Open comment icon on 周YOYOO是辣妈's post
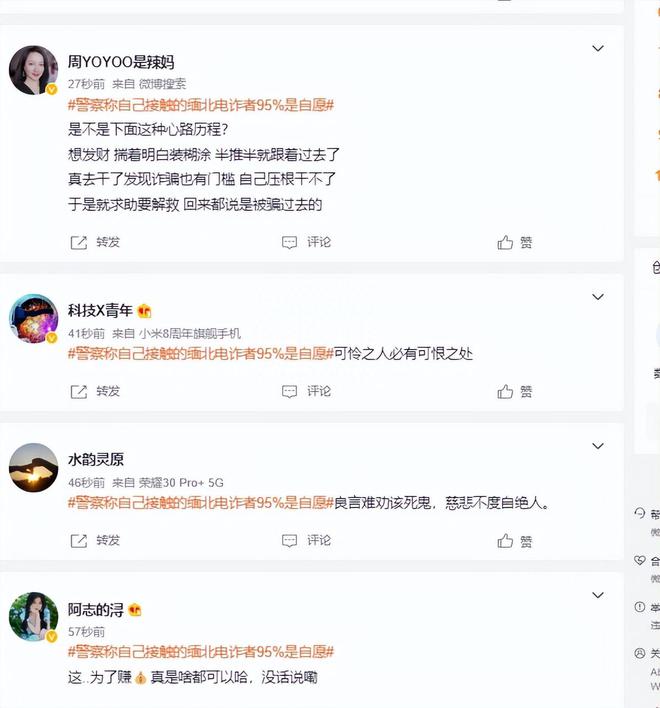 tap(289, 242)
